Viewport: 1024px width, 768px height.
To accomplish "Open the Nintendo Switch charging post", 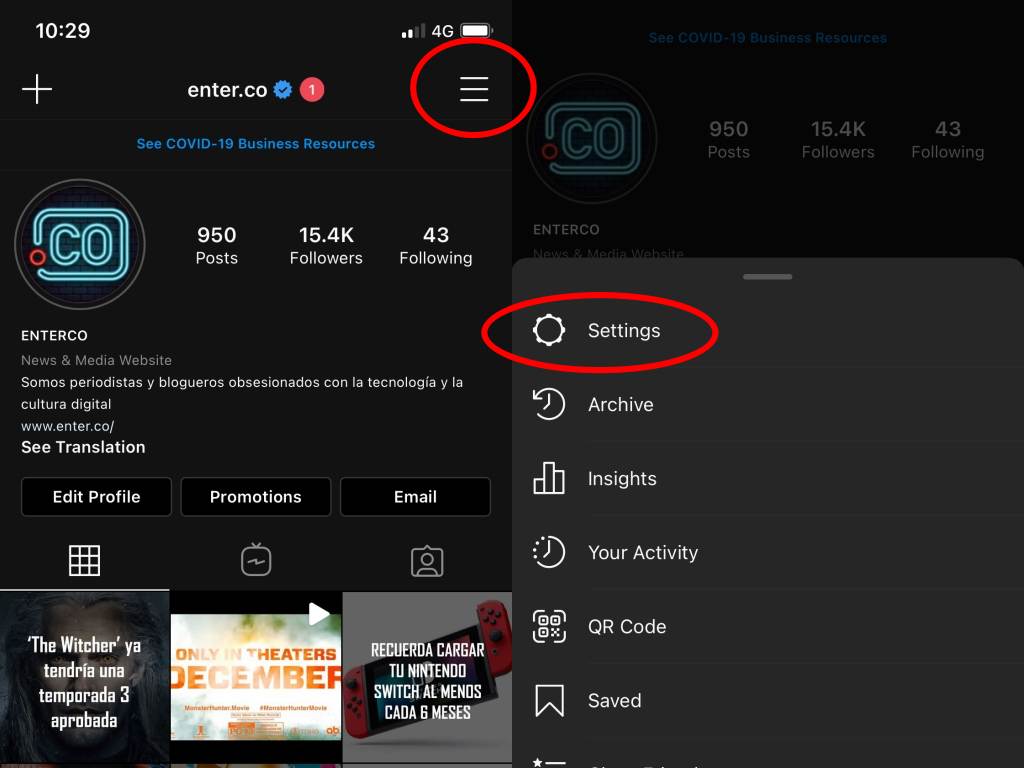I will 427,679.
